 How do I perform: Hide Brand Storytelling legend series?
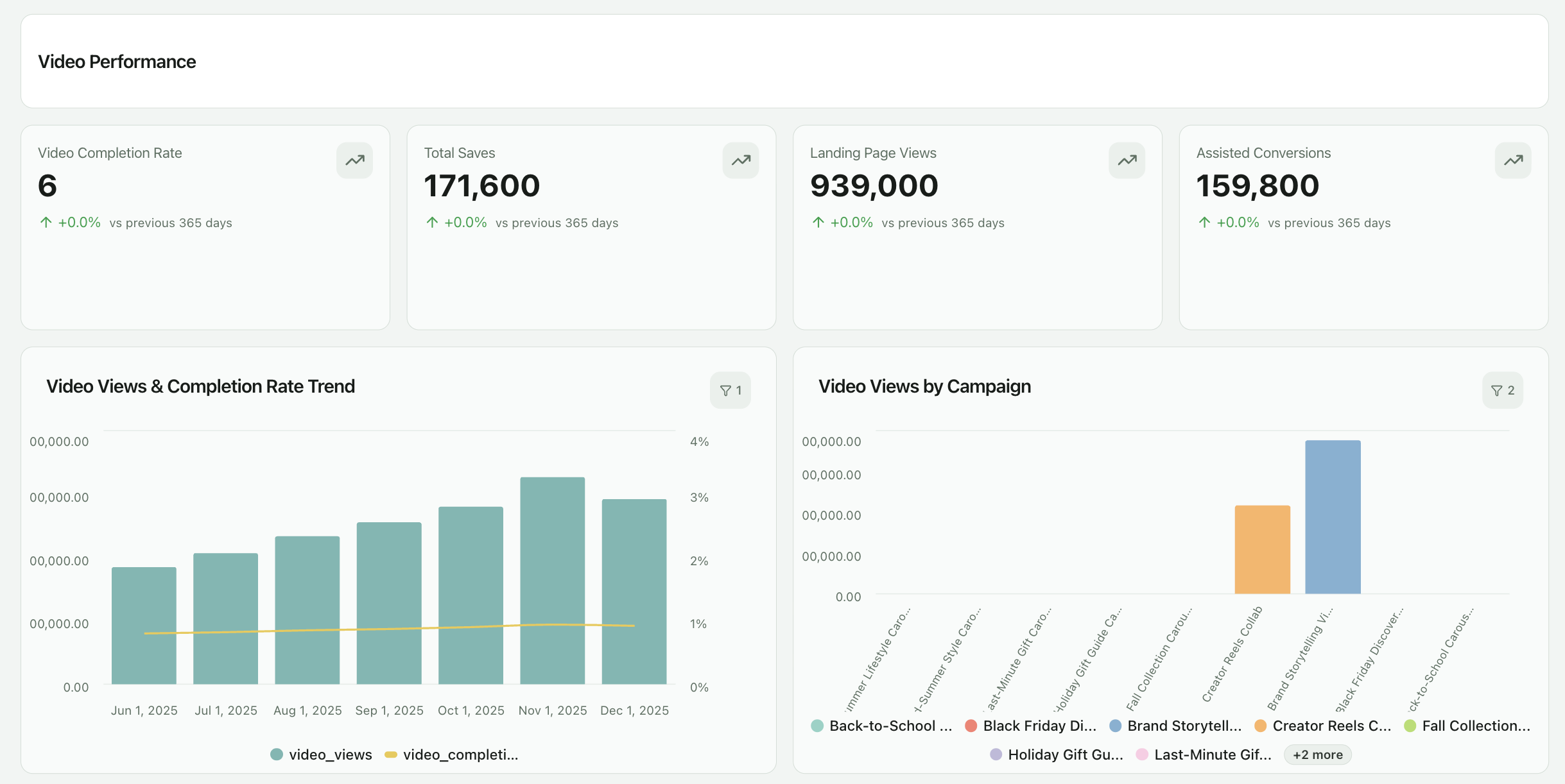(x=1175, y=726)
